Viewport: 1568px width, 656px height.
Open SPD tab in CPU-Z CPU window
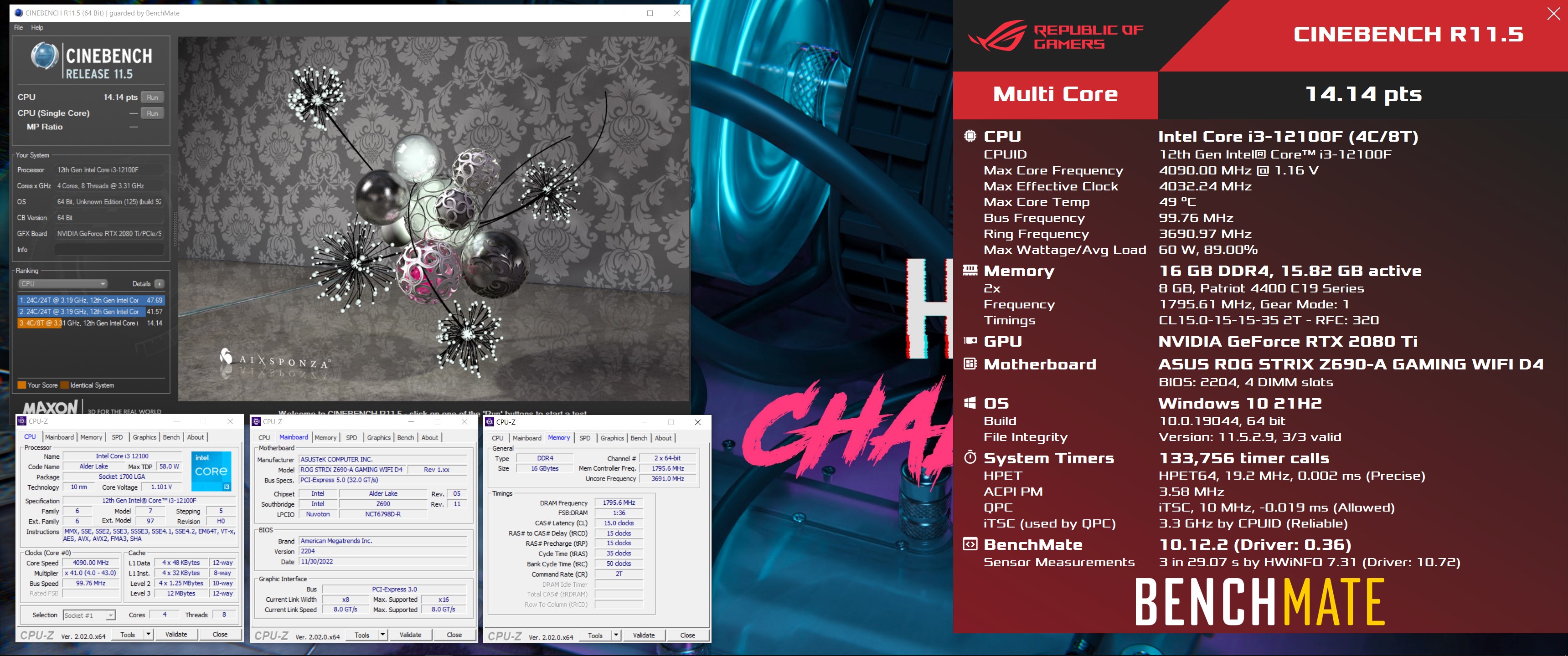coord(118,437)
